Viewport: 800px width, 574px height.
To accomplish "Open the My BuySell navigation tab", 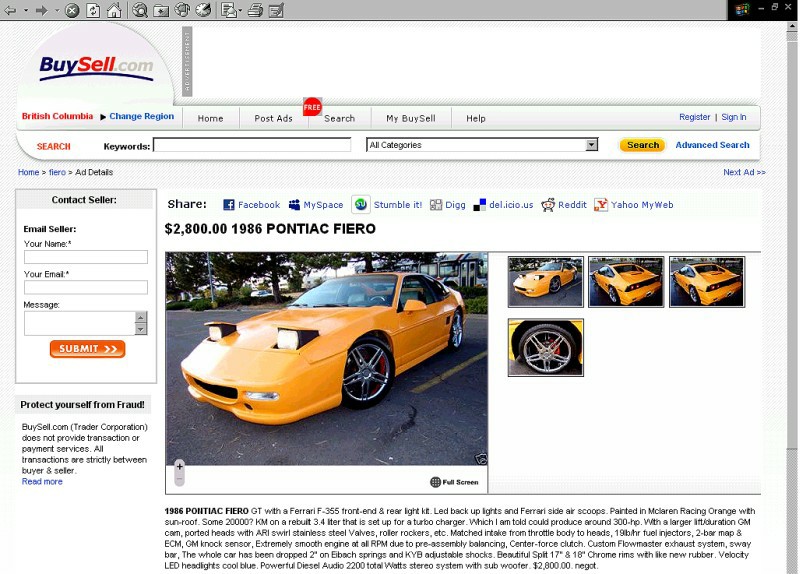I will coord(411,118).
